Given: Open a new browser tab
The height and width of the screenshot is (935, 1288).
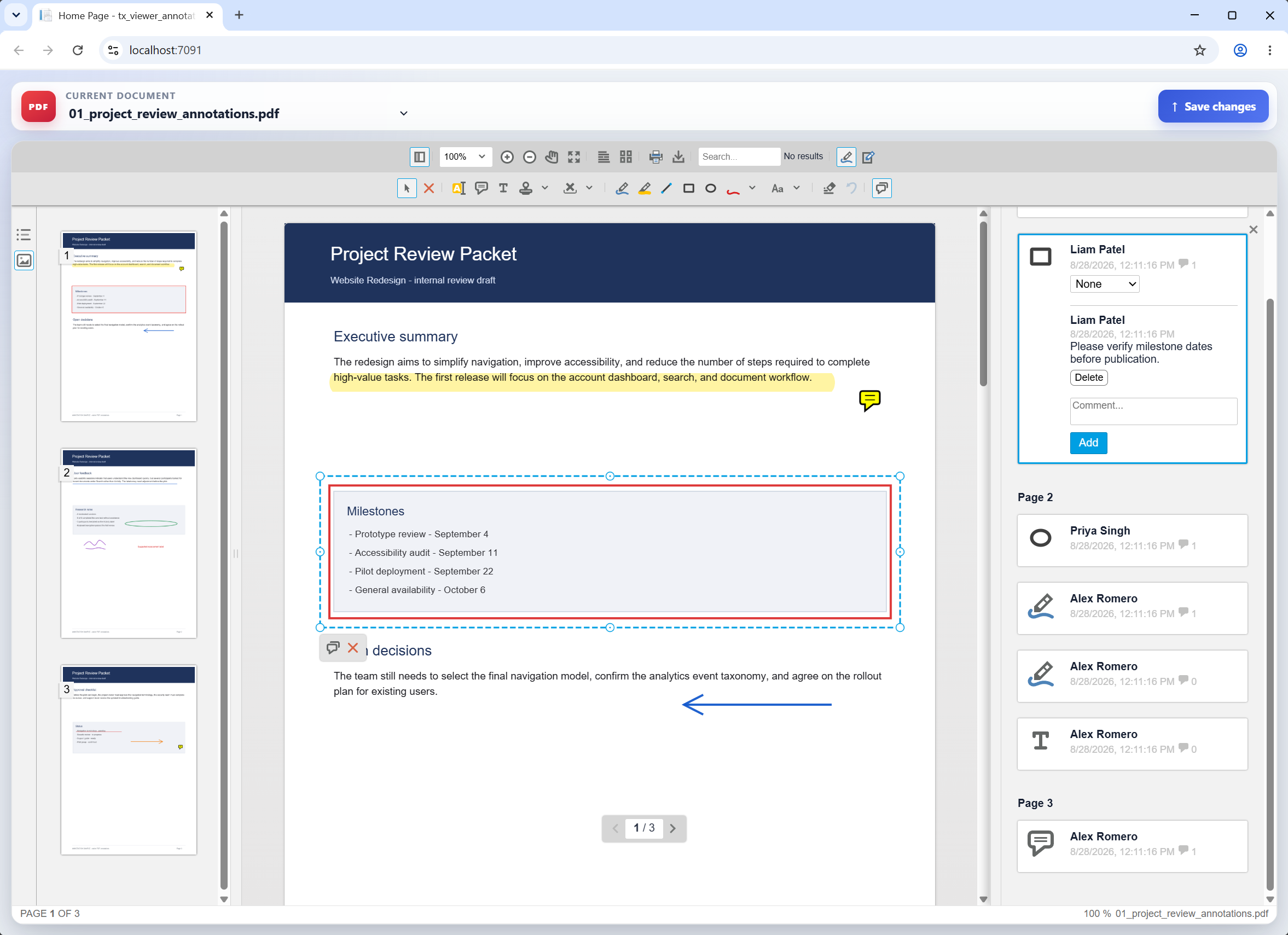Looking at the screenshot, I should point(239,15).
